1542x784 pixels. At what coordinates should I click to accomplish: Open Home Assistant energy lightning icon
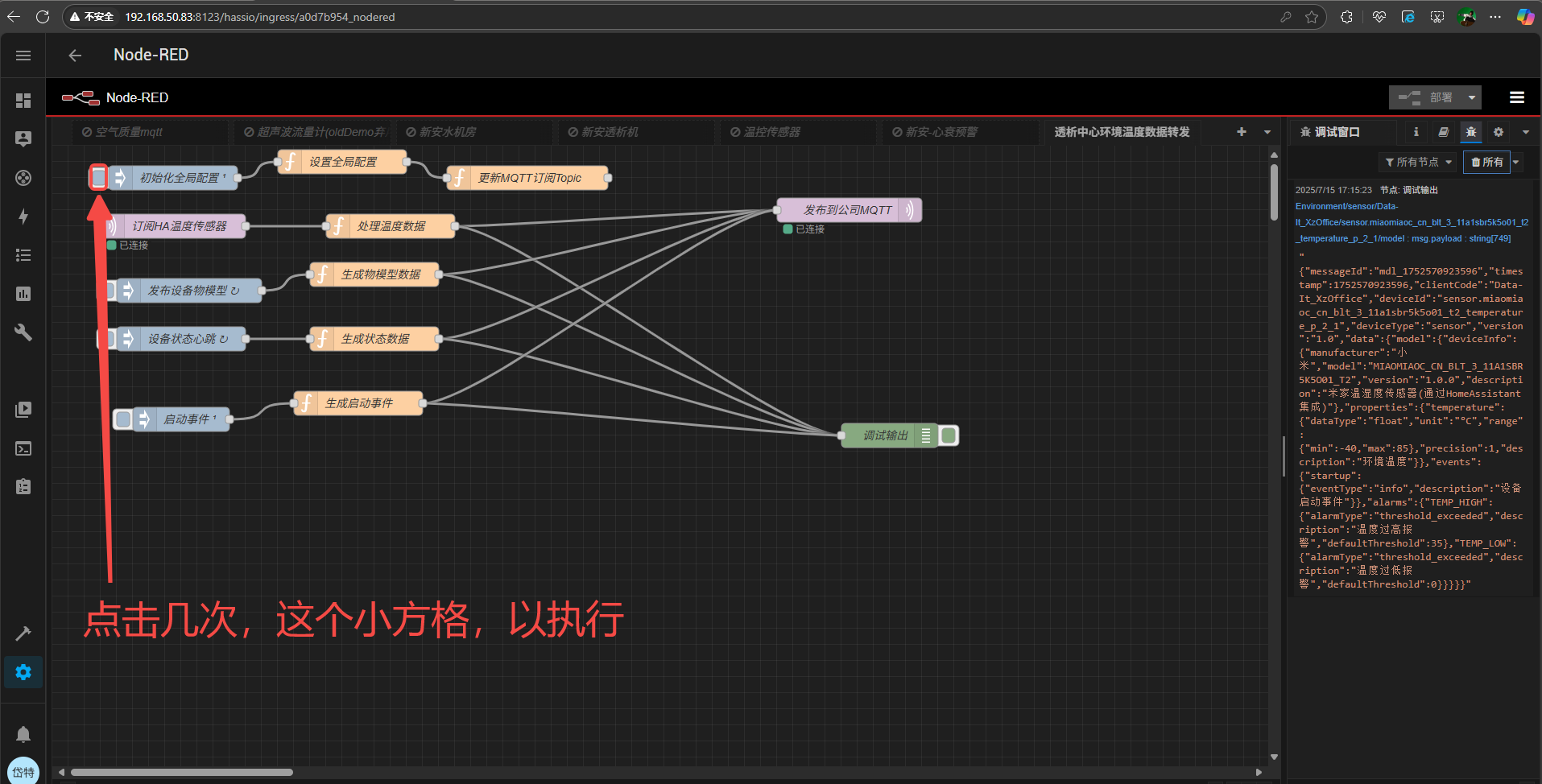(x=23, y=217)
